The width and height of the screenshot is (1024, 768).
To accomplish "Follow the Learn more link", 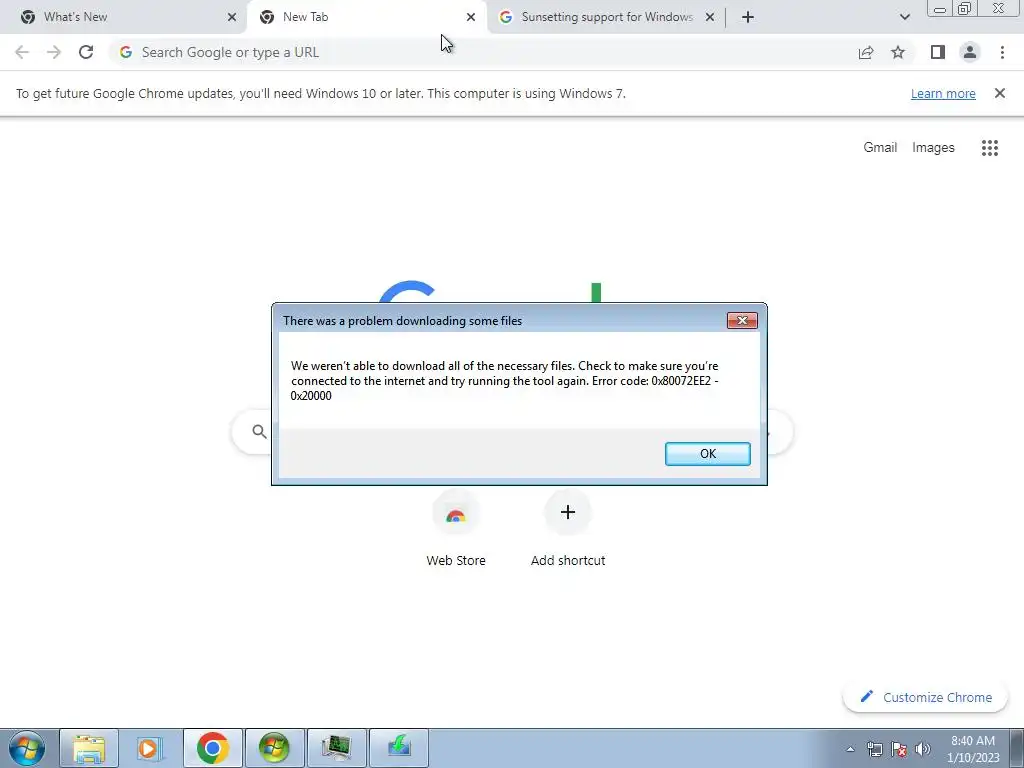I will (x=943, y=93).
